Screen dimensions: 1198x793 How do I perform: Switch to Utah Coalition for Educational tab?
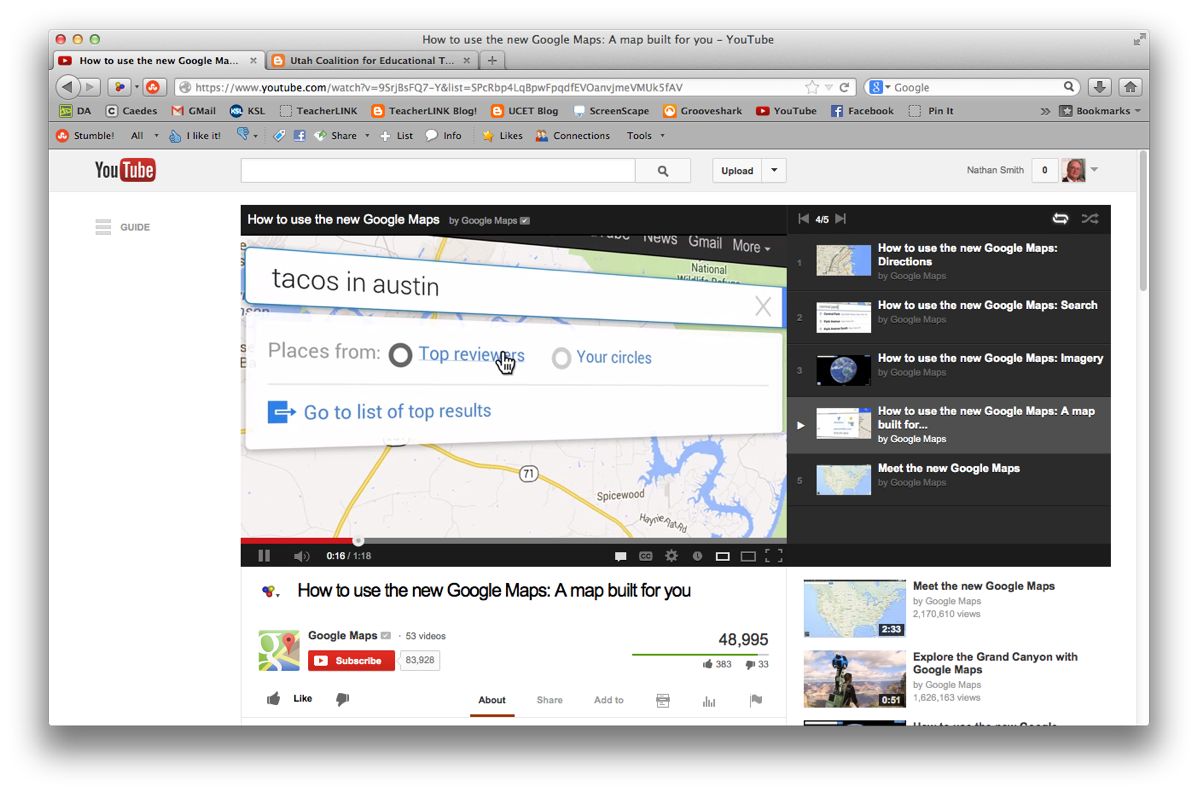click(x=372, y=60)
